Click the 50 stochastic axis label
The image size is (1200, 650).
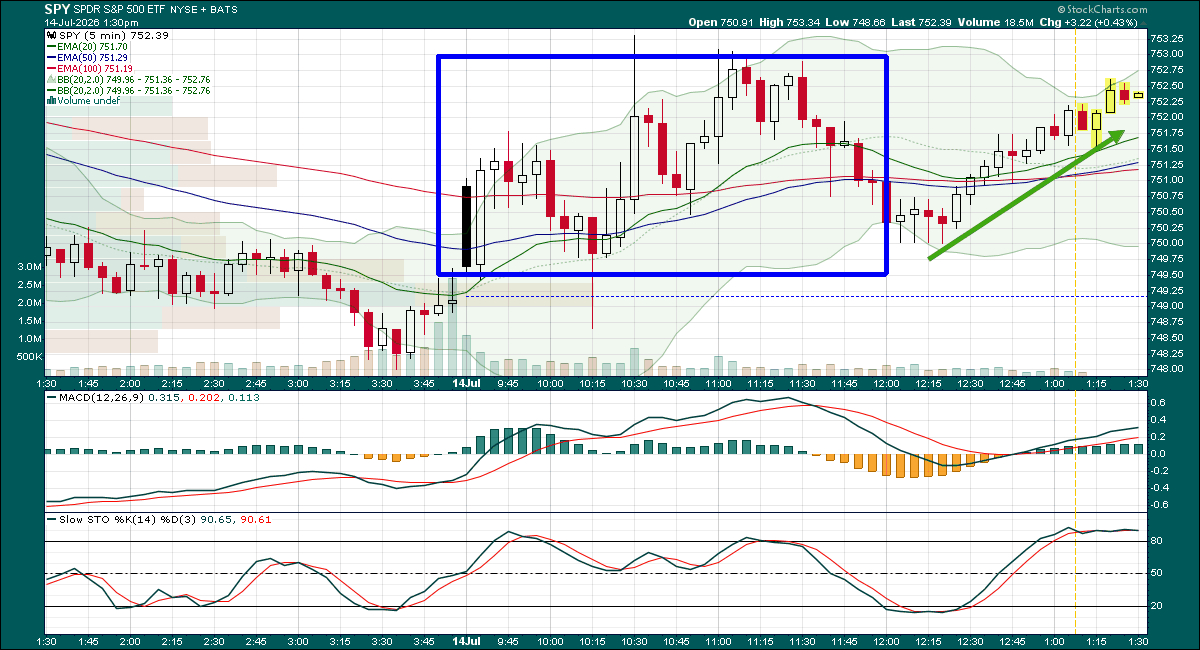[1157, 573]
